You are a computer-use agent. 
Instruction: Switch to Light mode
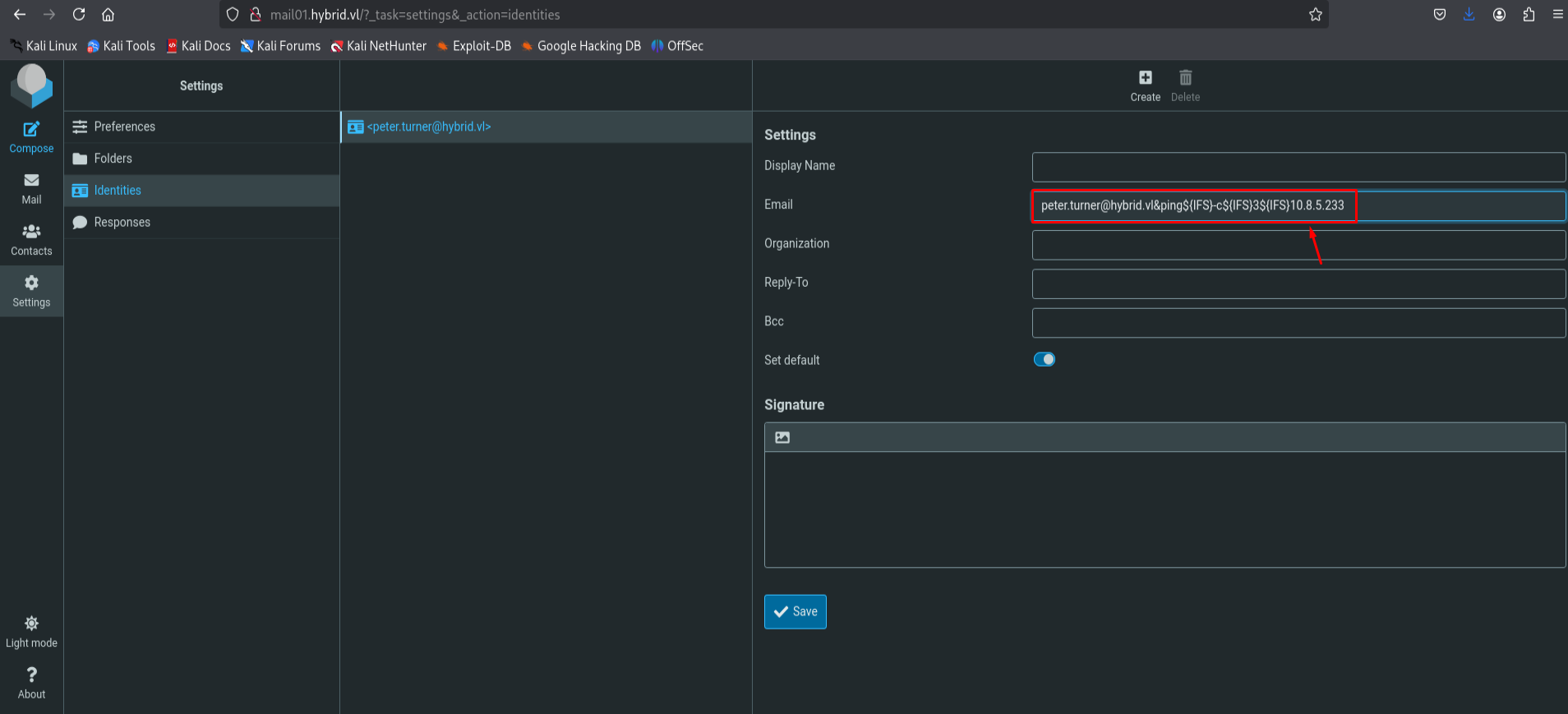pyautogui.click(x=31, y=632)
